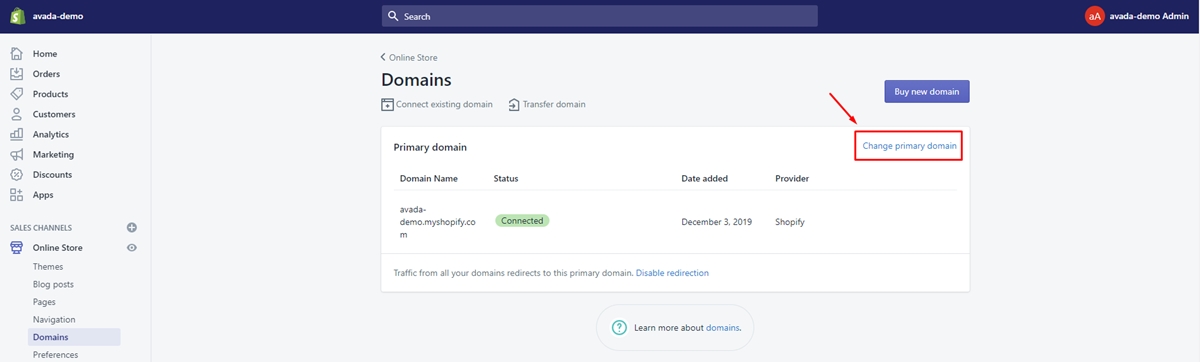Screen dimensions: 1200x362
Task: Click the SALES CHANNELS section label
Action: [41, 228]
